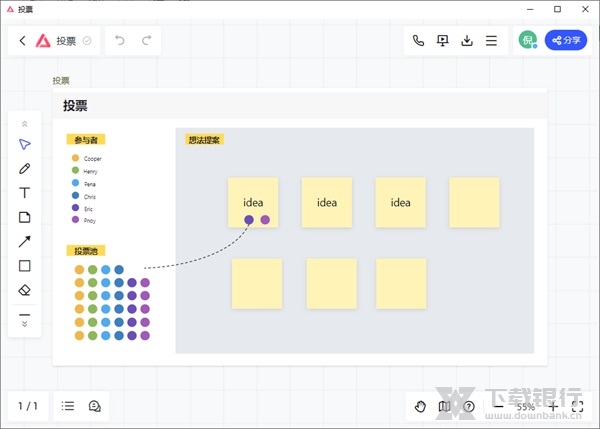
Task: Collapse toolbar with the up chevrons
Action: tap(25, 123)
